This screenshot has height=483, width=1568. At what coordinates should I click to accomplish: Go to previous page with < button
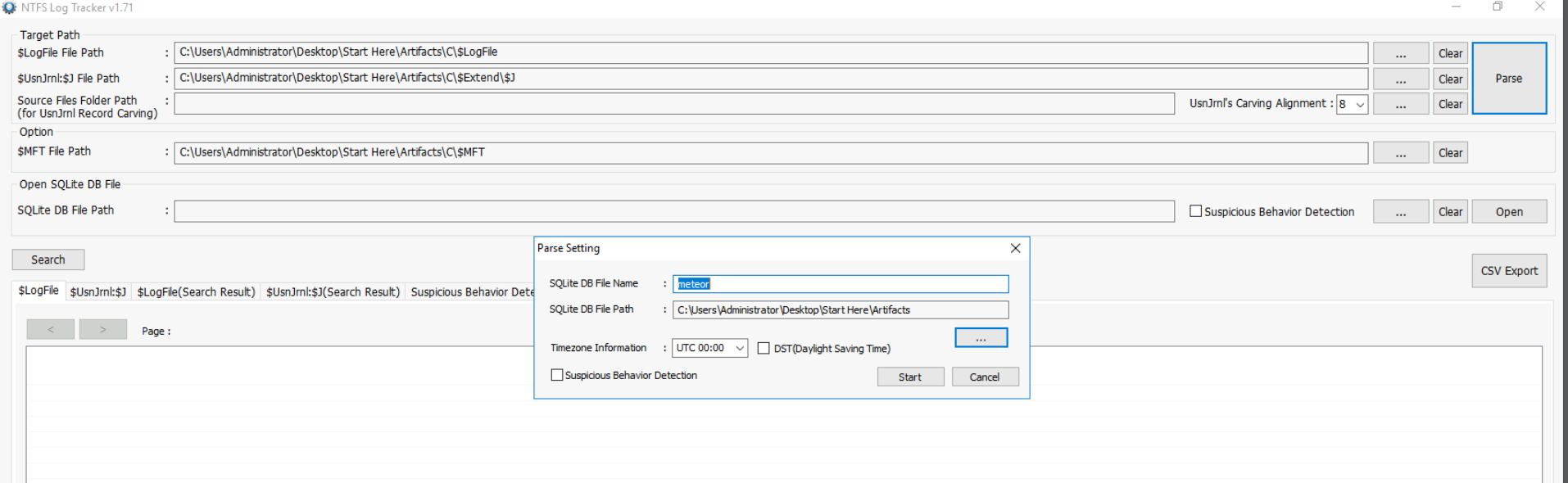51,329
